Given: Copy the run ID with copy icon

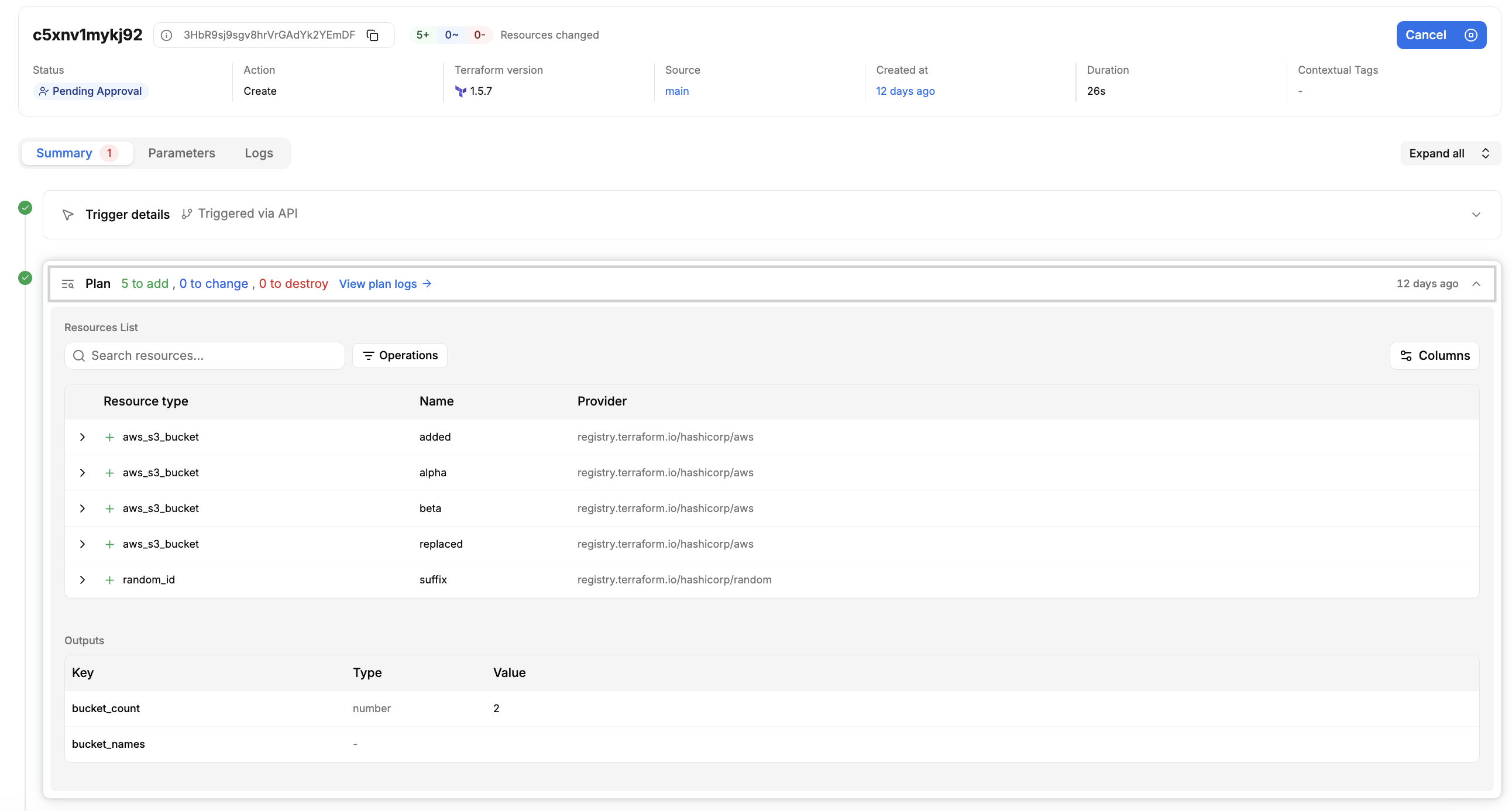Looking at the screenshot, I should (372, 35).
